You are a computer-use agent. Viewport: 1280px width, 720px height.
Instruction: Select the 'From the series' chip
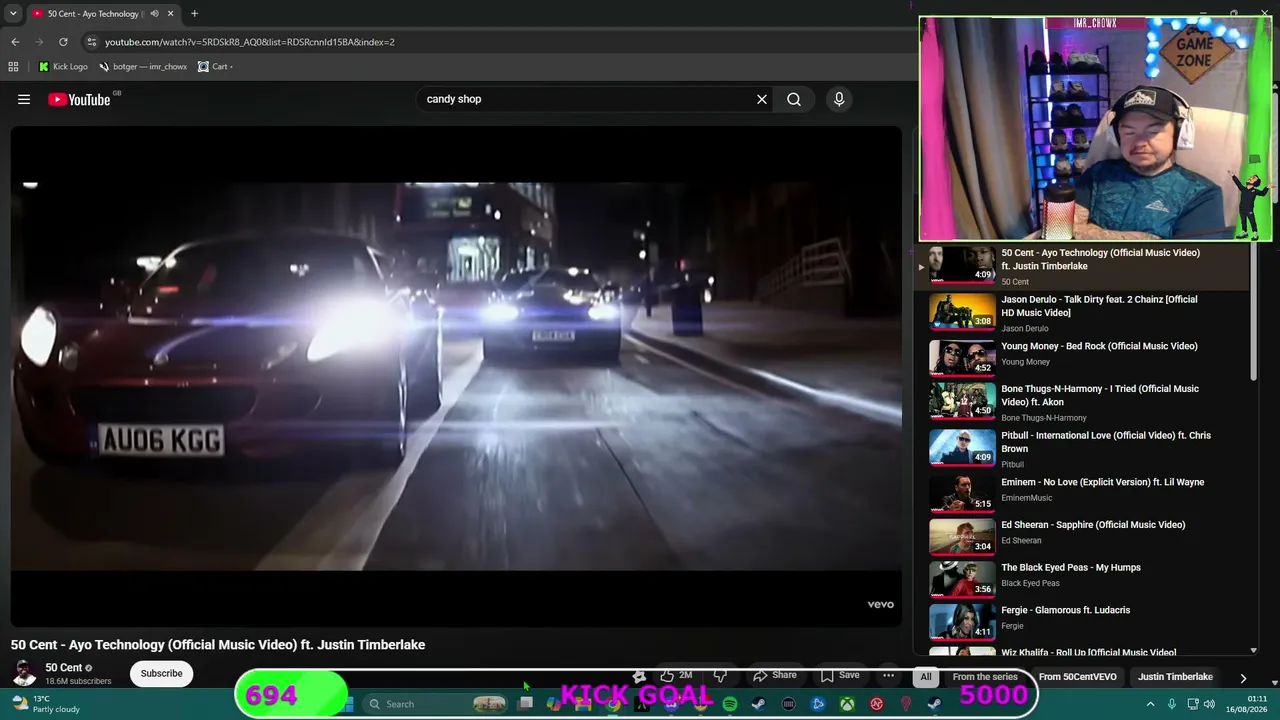(985, 677)
